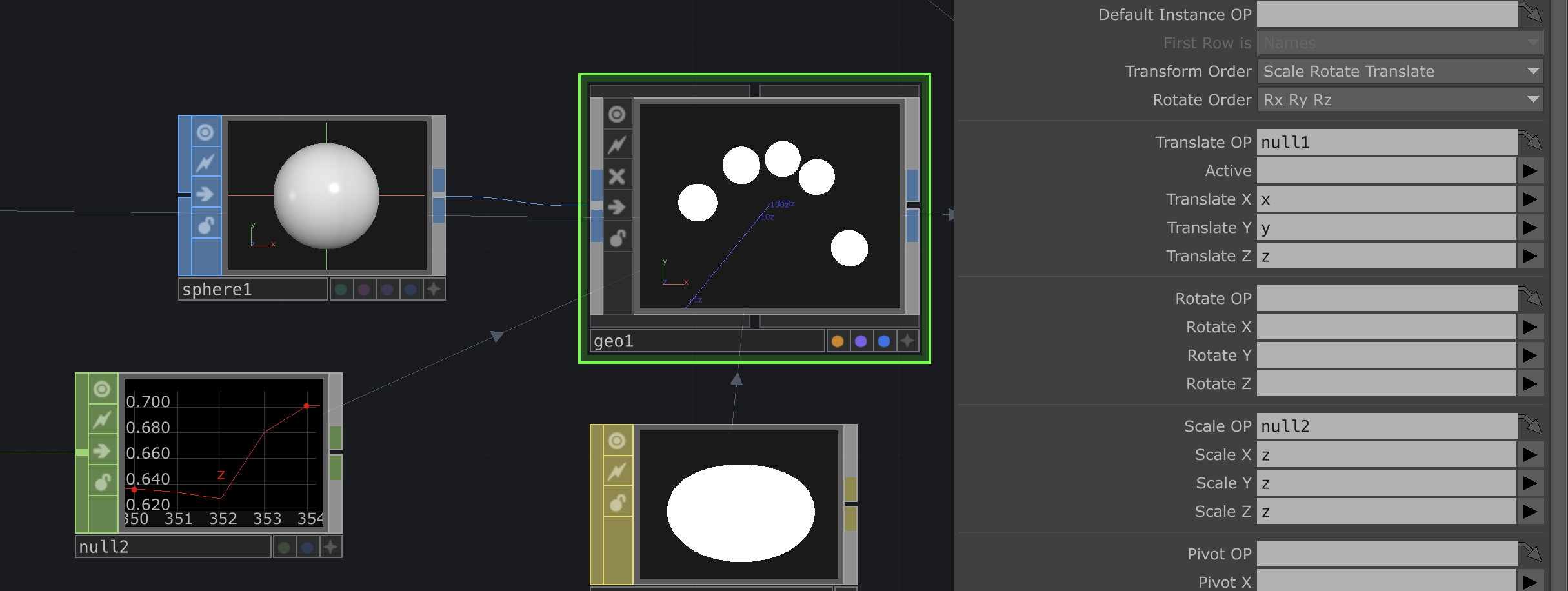Toggle the X cooking flag on geo1
The width and height of the screenshot is (1568, 591).
617,176
